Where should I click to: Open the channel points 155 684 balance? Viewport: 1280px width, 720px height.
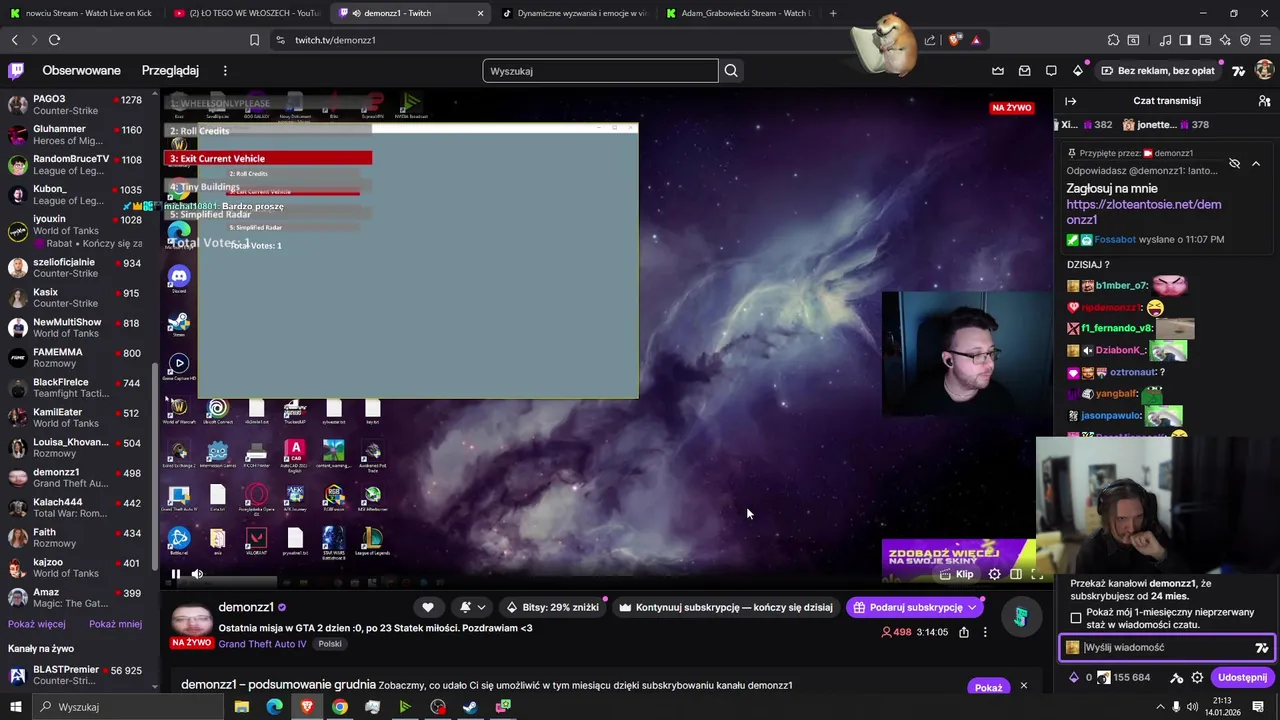click(x=1123, y=677)
